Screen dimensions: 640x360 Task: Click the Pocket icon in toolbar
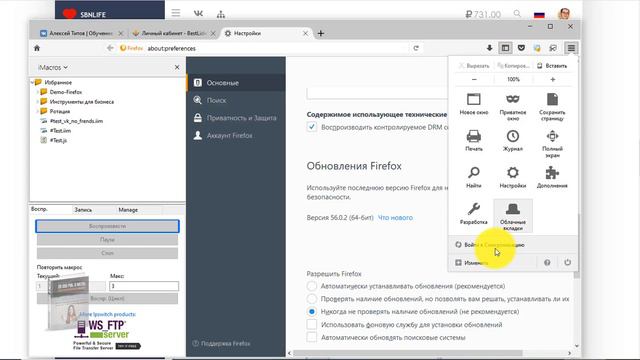521,48
